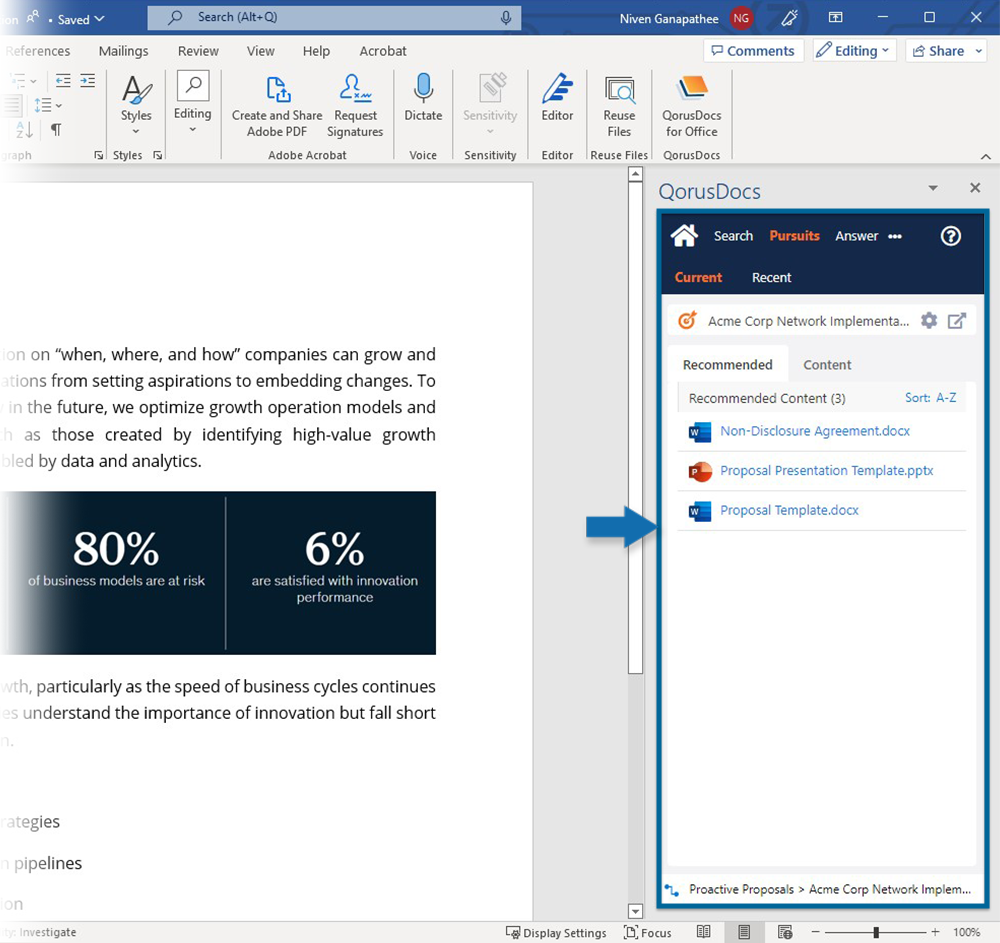Switch to the View ribbon tab
This screenshot has width=1000, height=943.
[x=260, y=51]
